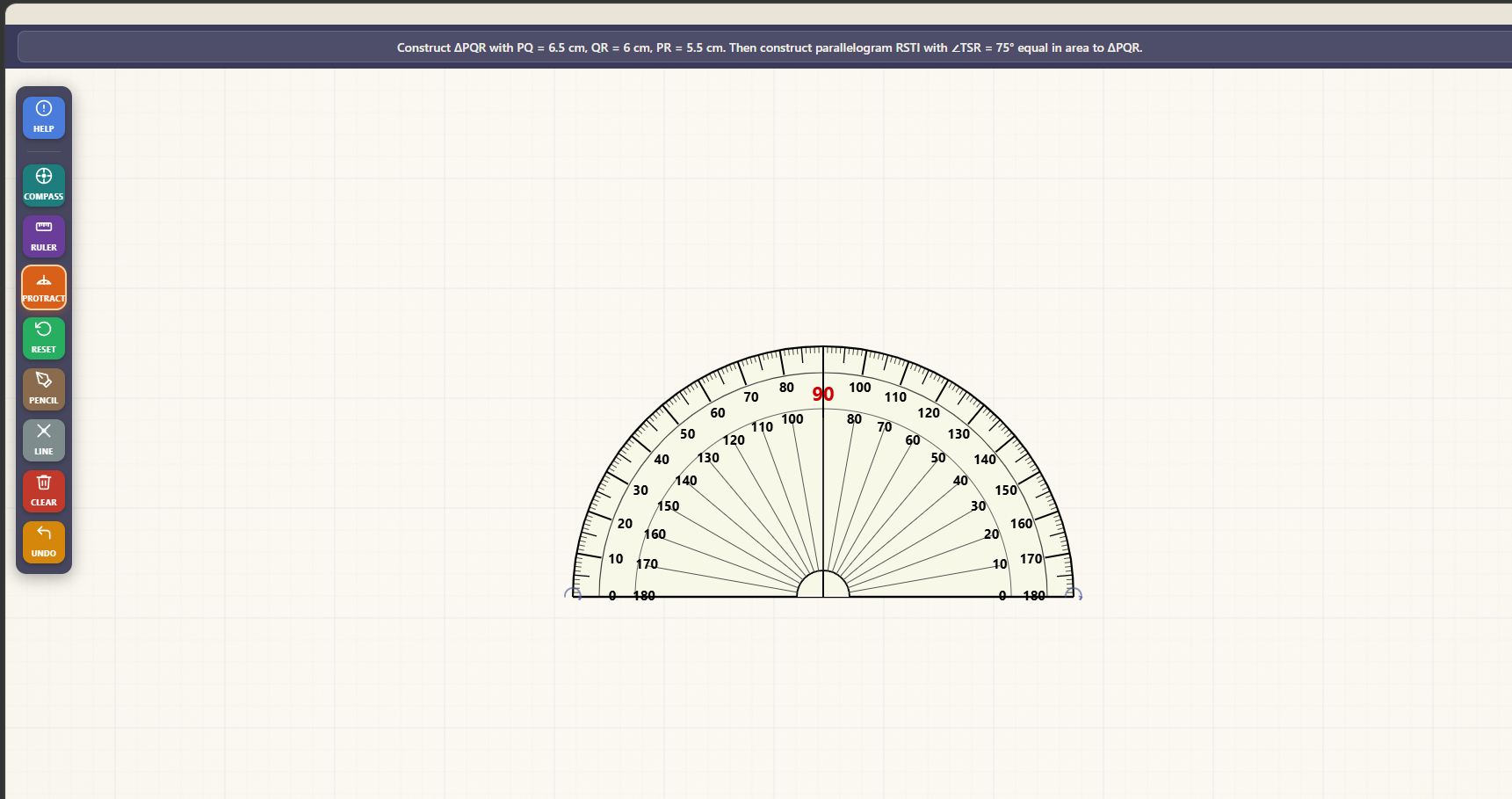Viewport: 1512px width, 799px height.
Task: Toggle the Protractor tool
Action: [x=44, y=287]
